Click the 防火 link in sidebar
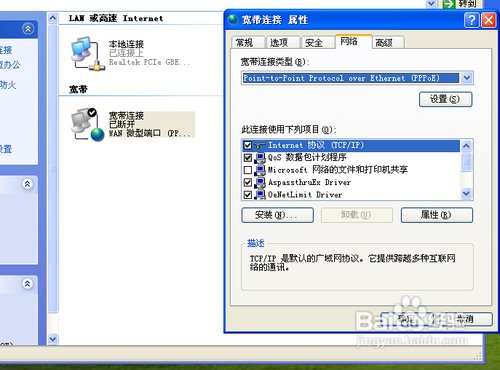Image resolution: width=500 pixels, height=370 pixels. pyautogui.click(x=8, y=85)
